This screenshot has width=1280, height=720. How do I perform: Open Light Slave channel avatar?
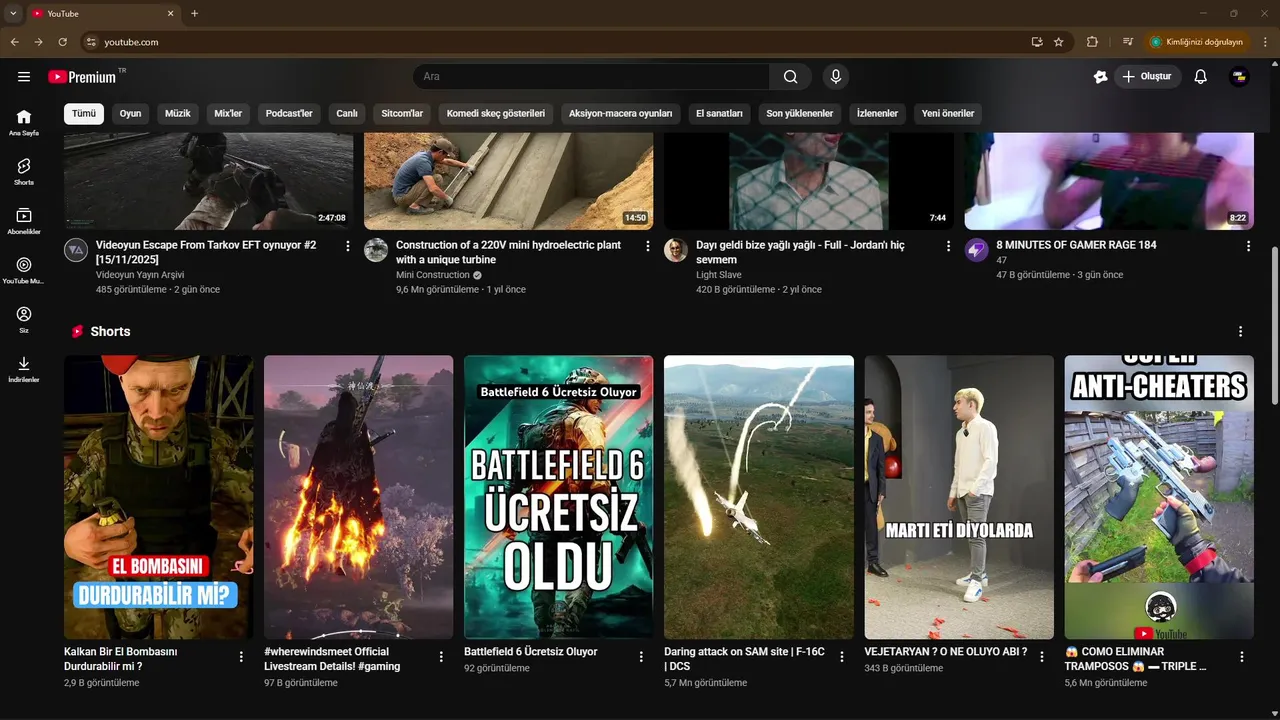676,250
